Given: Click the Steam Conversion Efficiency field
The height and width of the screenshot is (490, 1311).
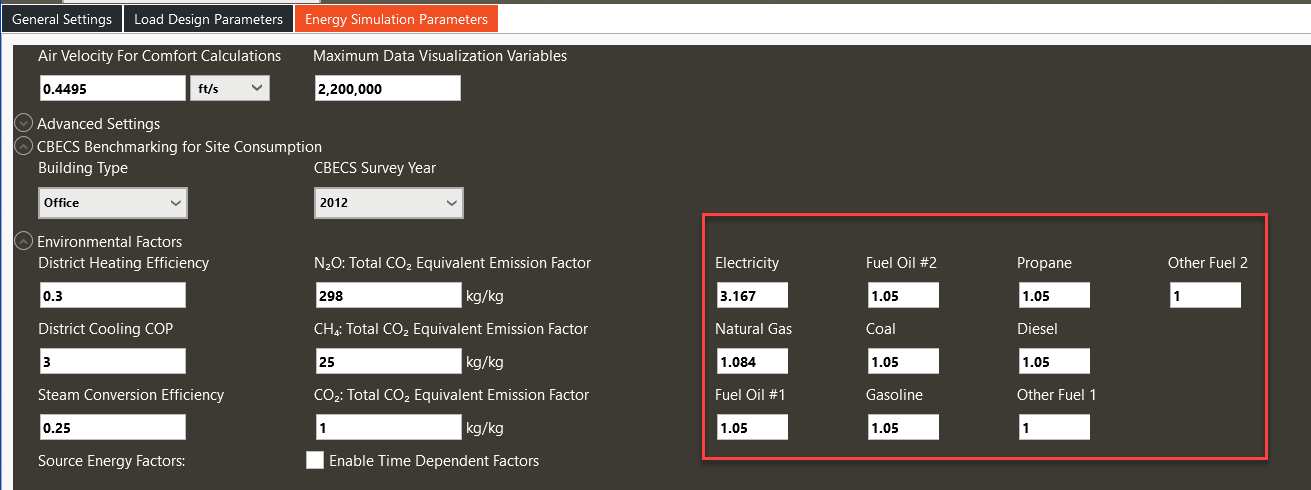Looking at the screenshot, I should [112, 428].
